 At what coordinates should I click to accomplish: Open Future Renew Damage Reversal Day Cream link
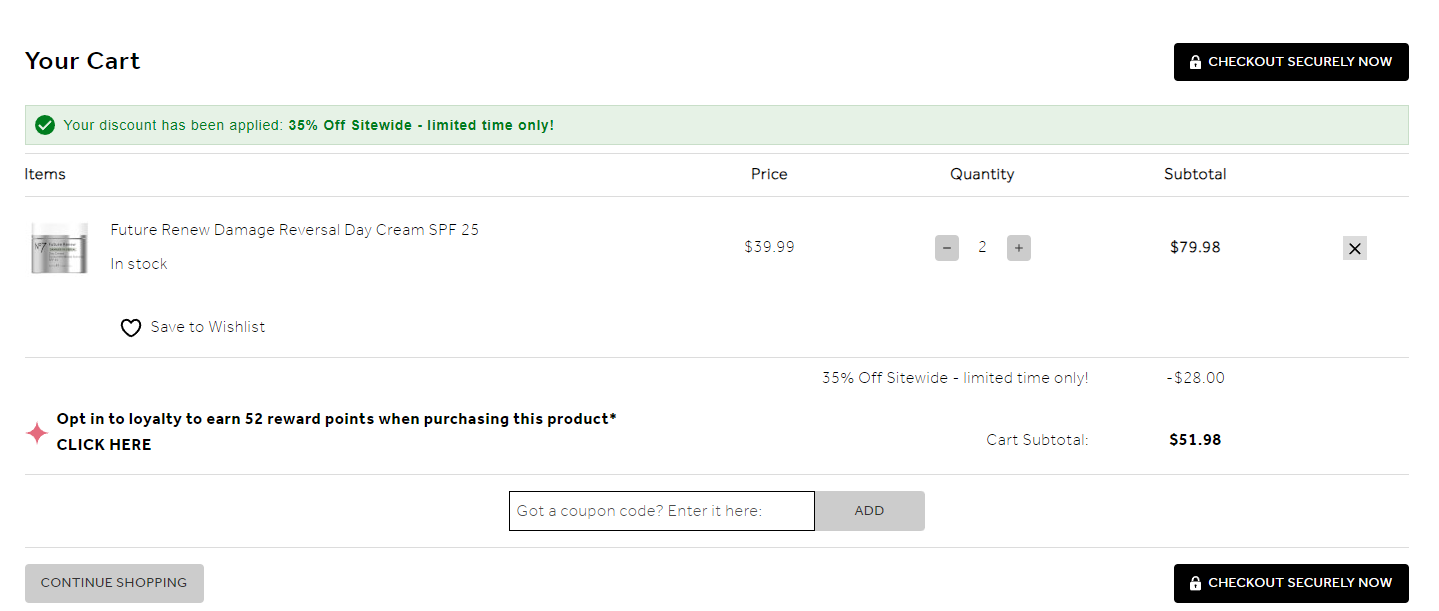pos(294,230)
